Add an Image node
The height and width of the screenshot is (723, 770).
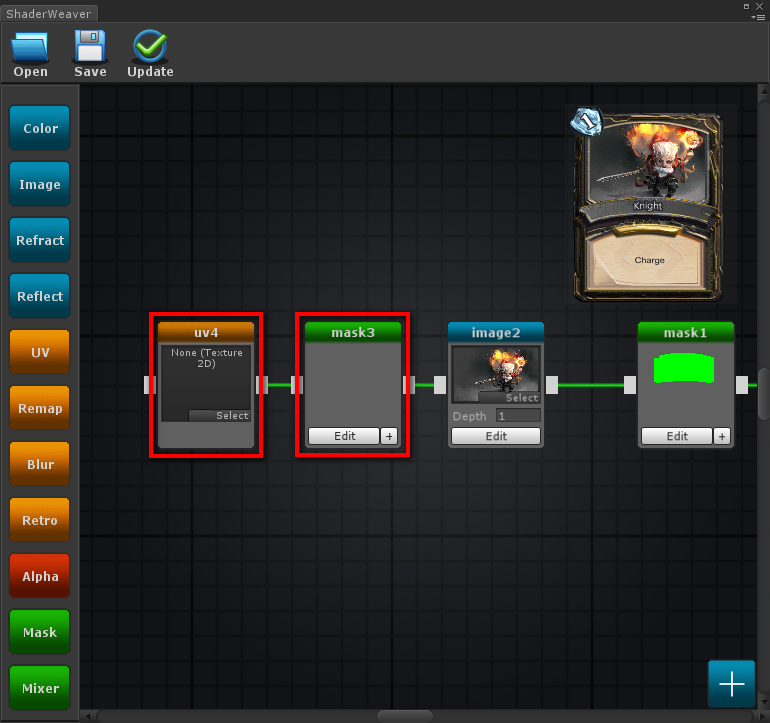(x=40, y=184)
